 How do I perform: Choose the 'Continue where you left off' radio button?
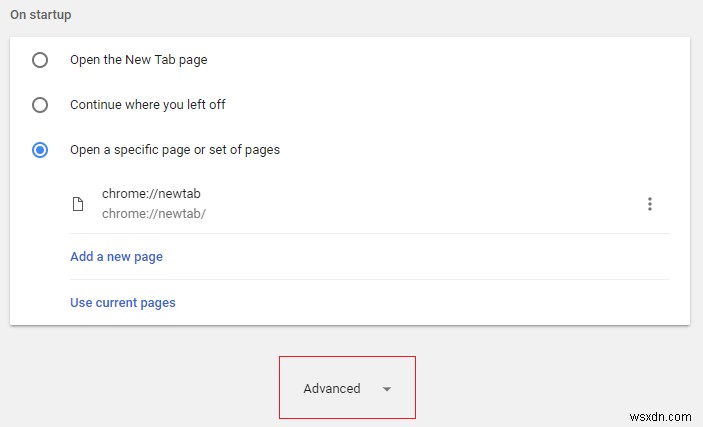click(40, 105)
